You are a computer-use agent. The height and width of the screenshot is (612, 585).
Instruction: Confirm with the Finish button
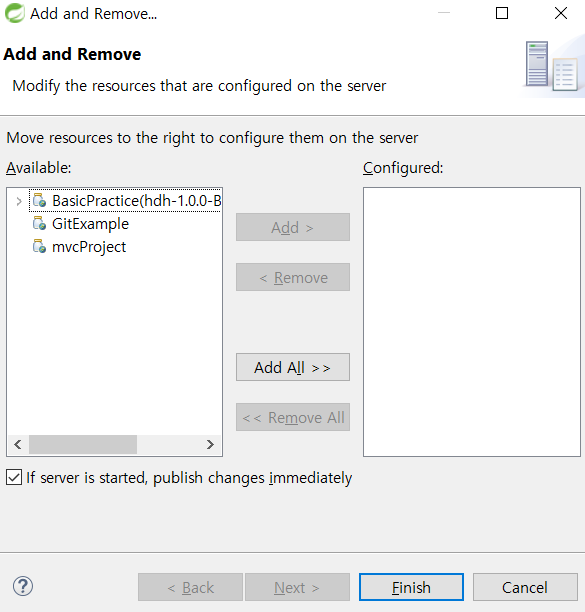click(411, 587)
